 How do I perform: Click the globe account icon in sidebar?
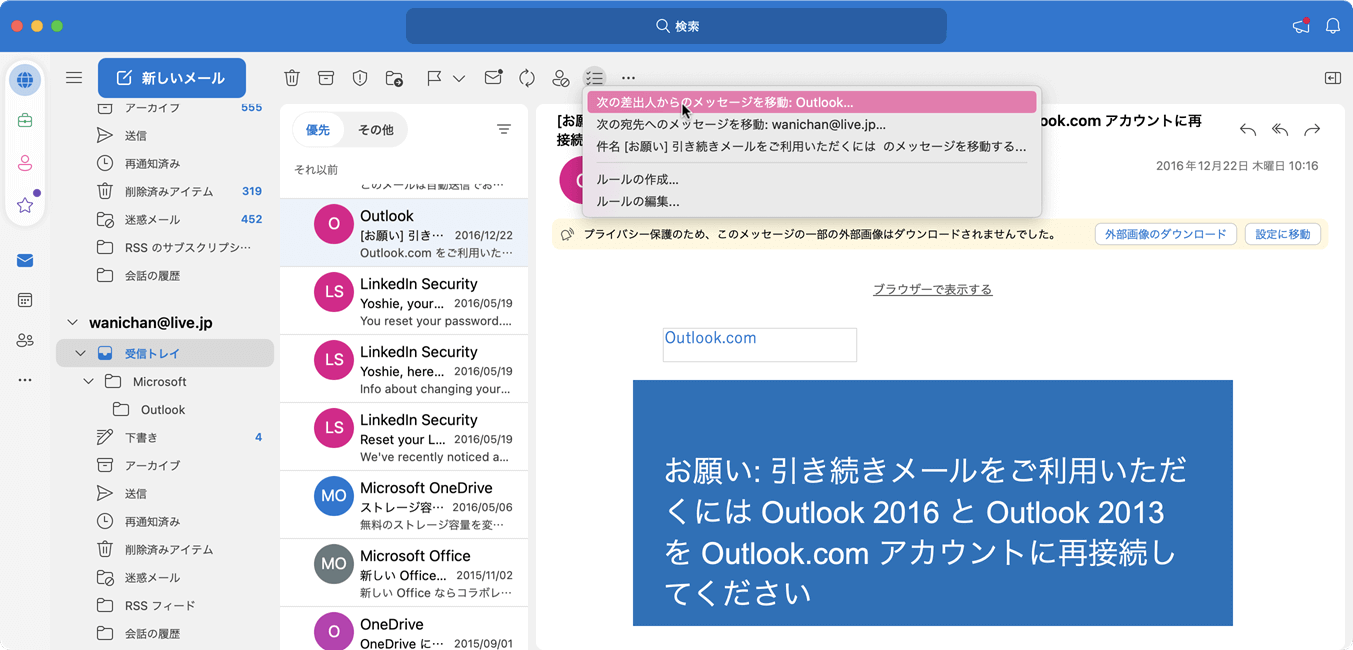click(x=25, y=80)
